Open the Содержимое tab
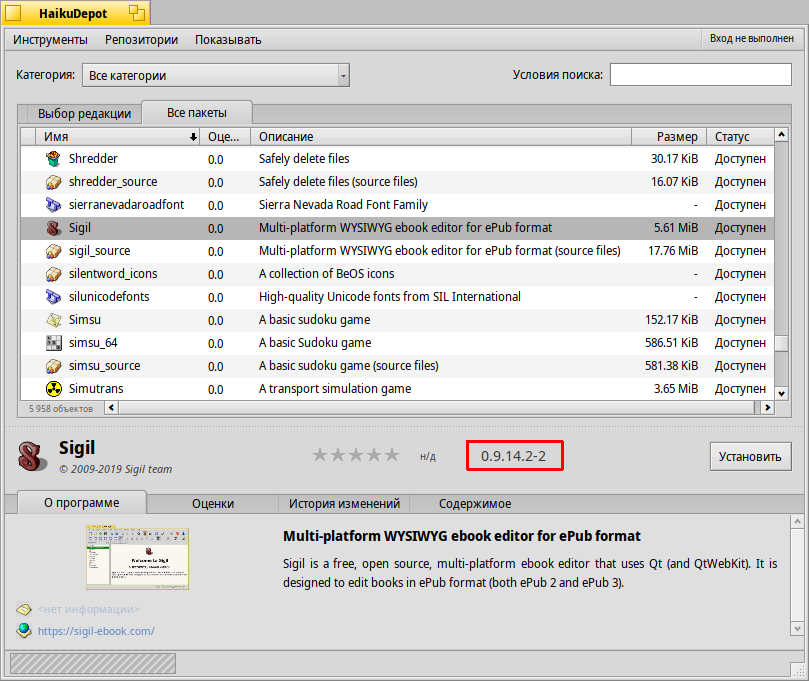 pyautogui.click(x=475, y=504)
